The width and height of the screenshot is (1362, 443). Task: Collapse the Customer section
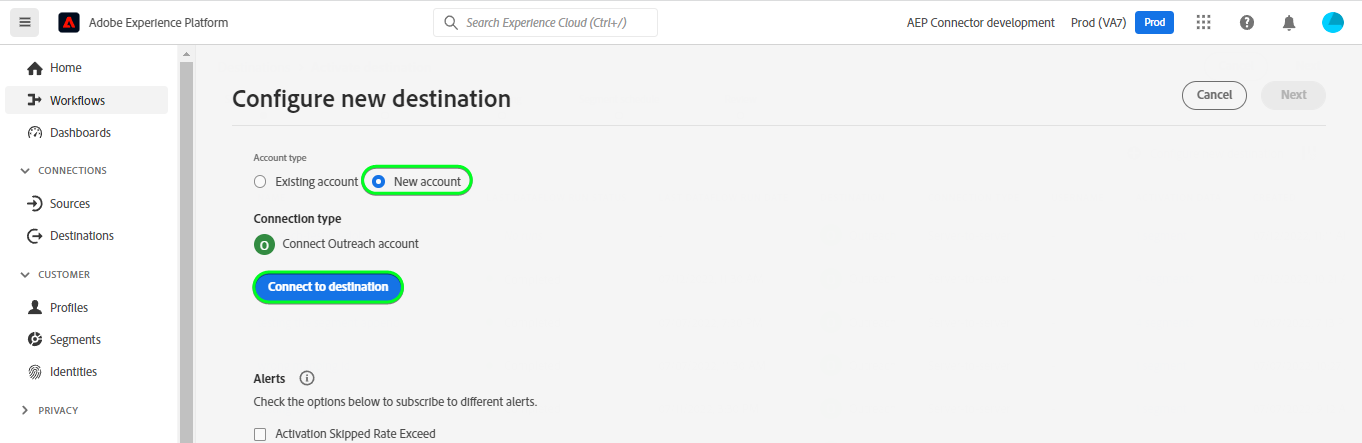point(25,275)
